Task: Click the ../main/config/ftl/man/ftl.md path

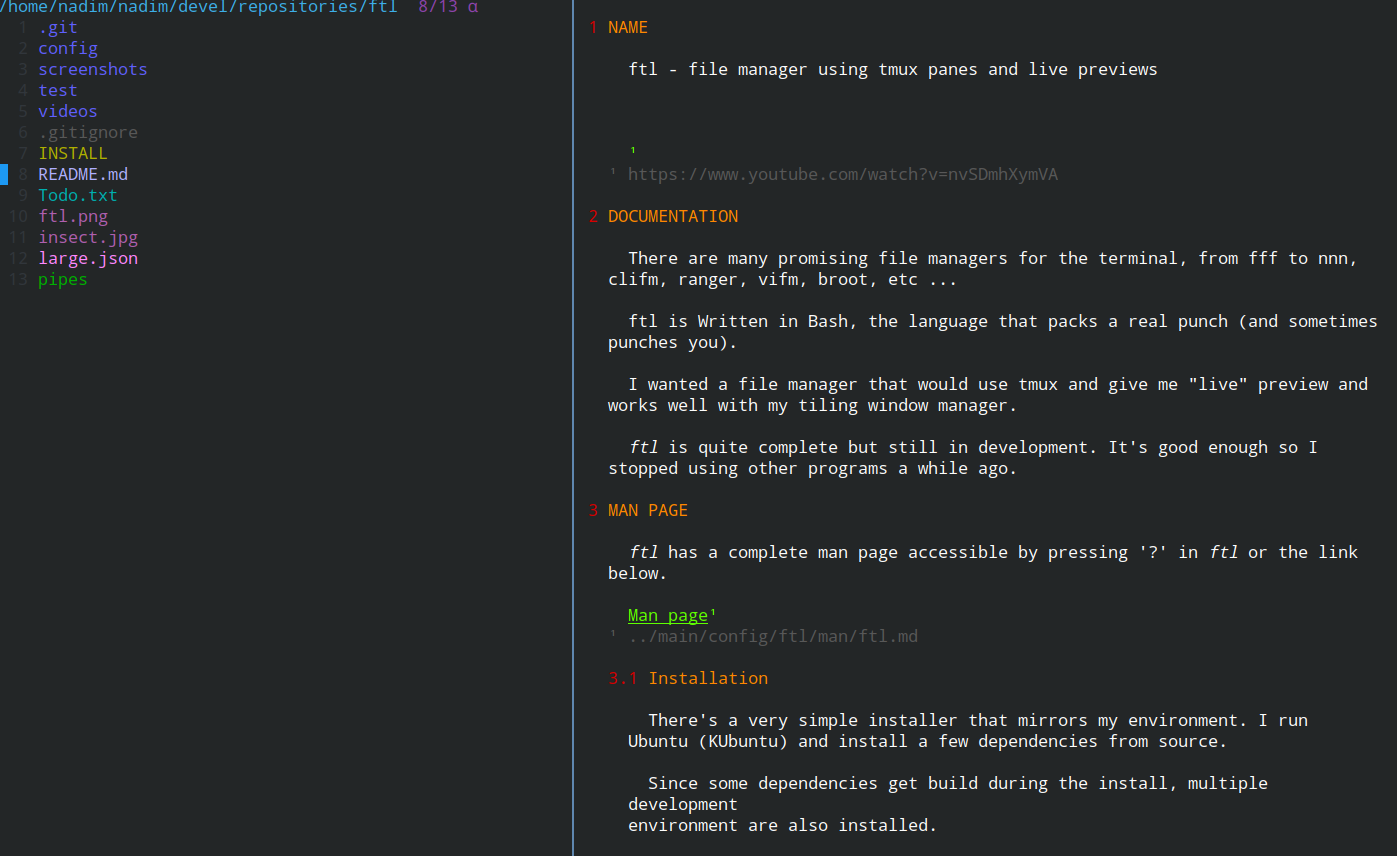Action: [x=773, y=636]
